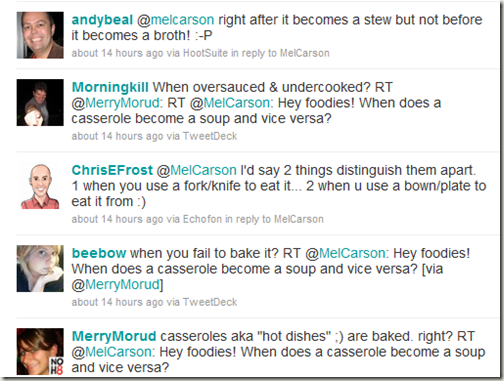504x381 pixels.
Task: Open MerryMorud's avatar with NOH8 badge
Action: [x=40, y=351]
